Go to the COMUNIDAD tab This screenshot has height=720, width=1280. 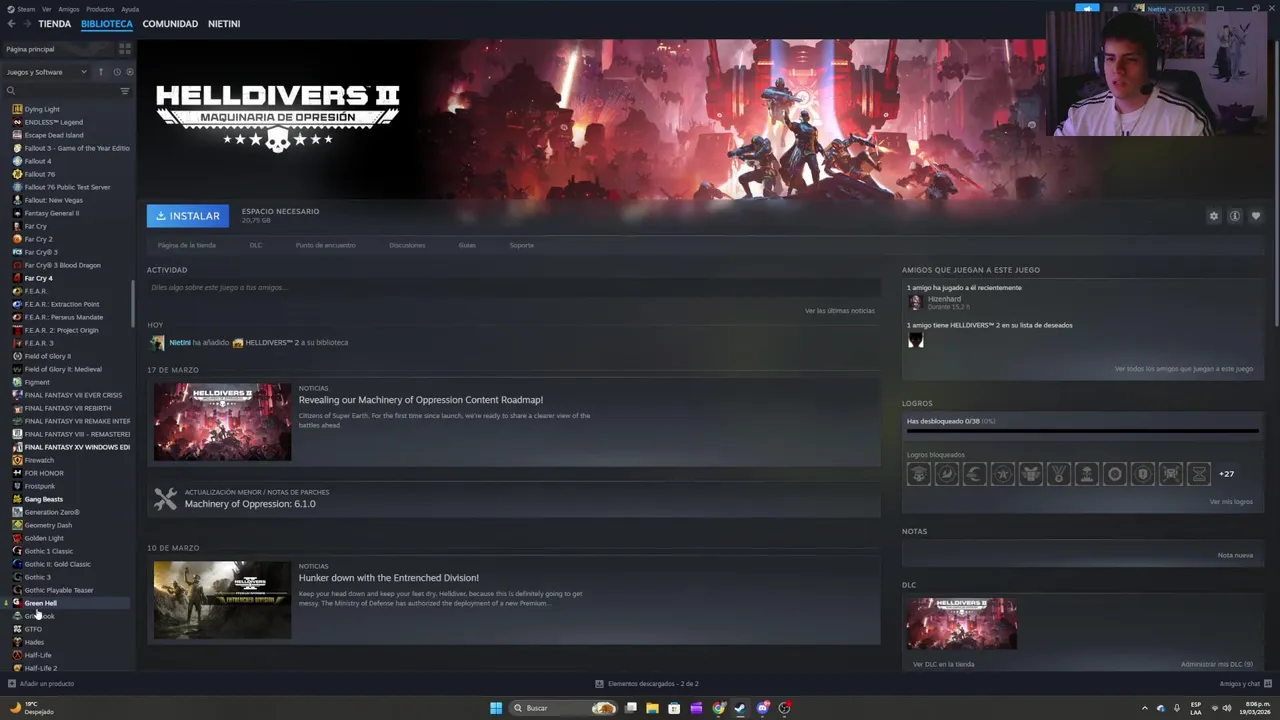[170, 23]
